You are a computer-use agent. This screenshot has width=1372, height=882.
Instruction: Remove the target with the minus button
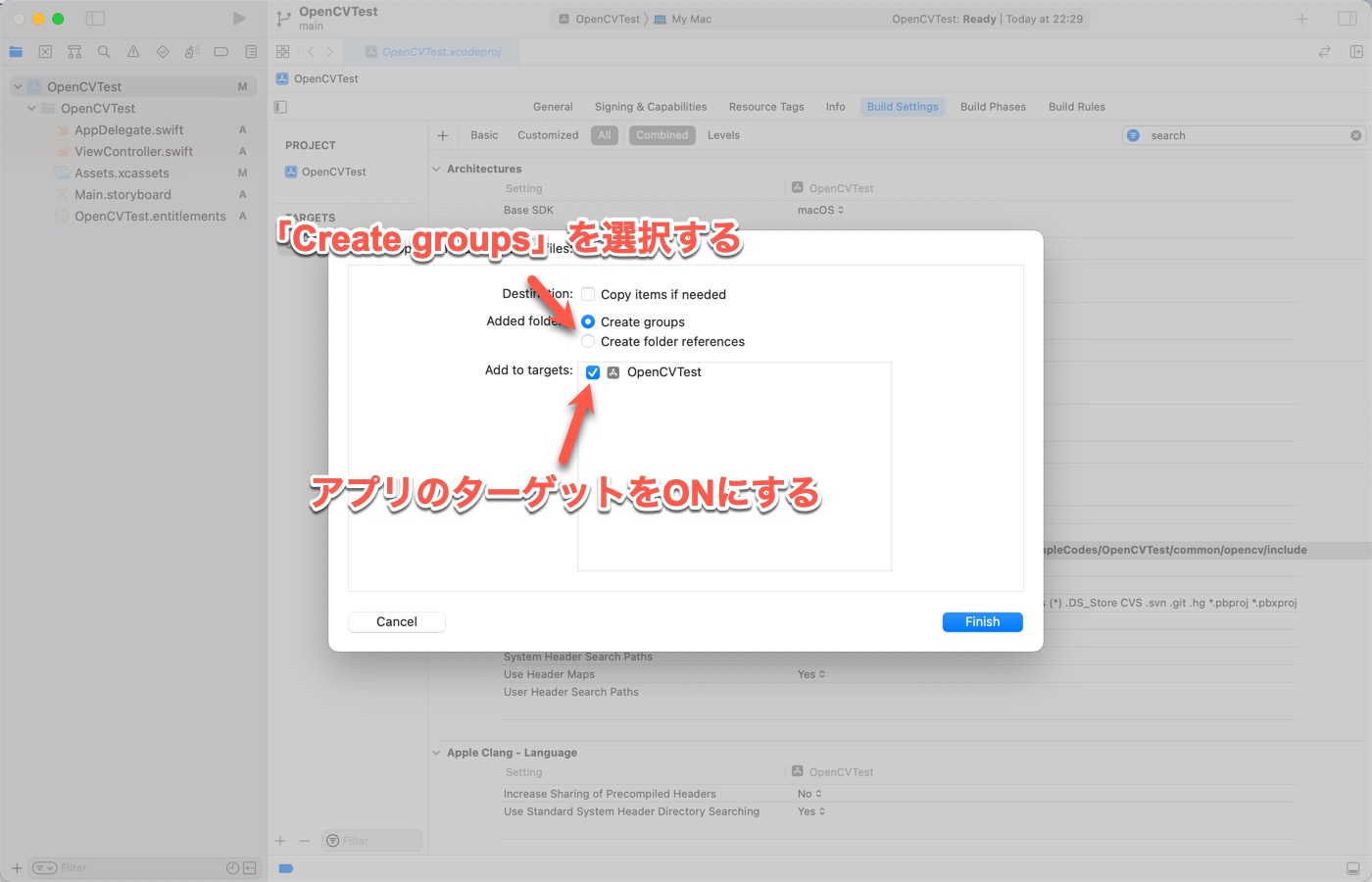tap(304, 841)
